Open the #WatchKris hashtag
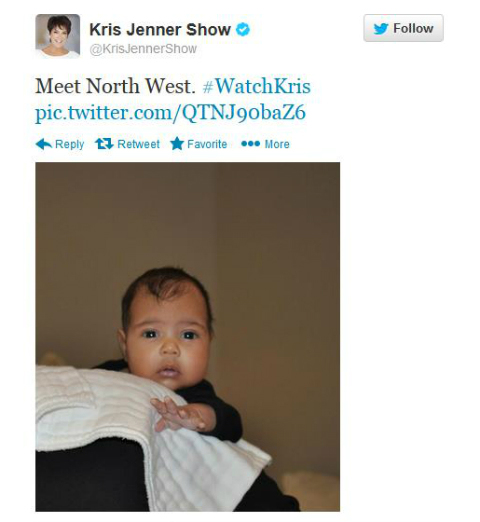The height and width of the screenshot is (522, 480). [257, 86]
